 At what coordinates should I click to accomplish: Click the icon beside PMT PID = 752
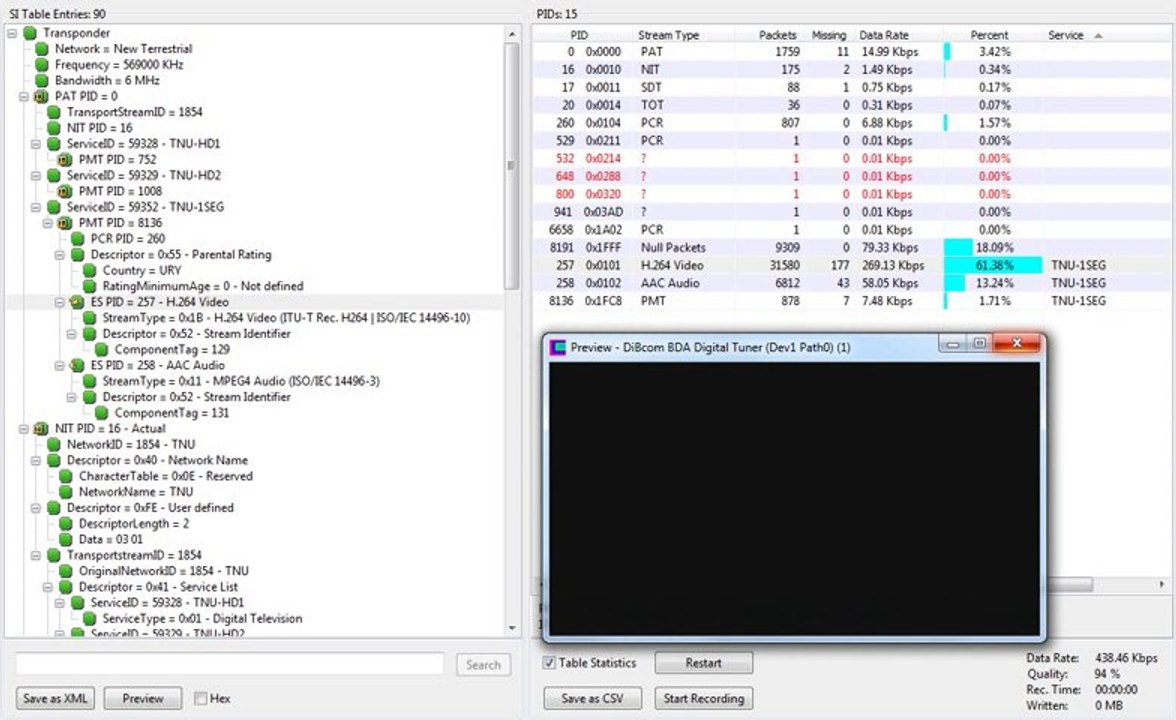tap(65, 159)
